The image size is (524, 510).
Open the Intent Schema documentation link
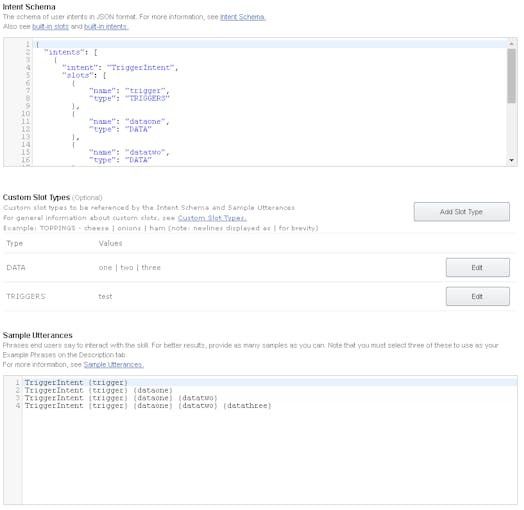point(243,17)
